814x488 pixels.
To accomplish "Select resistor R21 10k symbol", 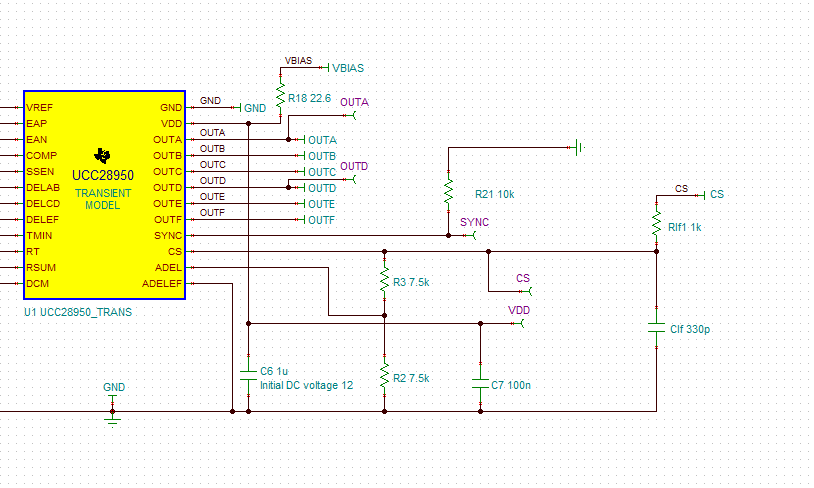I will click(449, 191).
